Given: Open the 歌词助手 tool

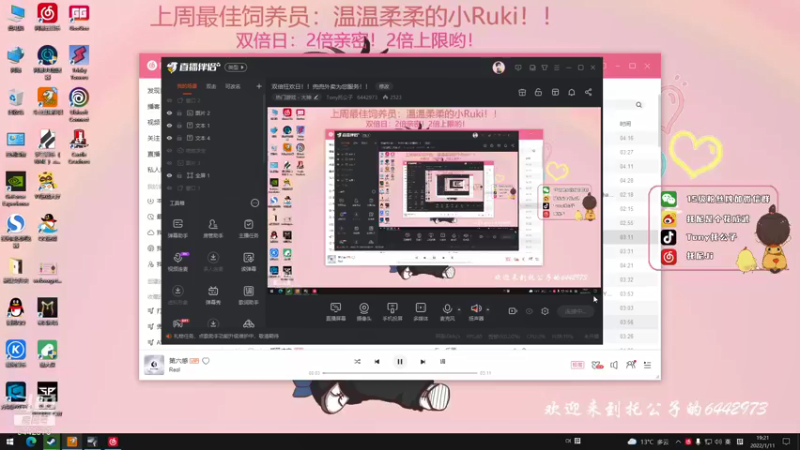Looking at the screenshot, I should (248, 294).
